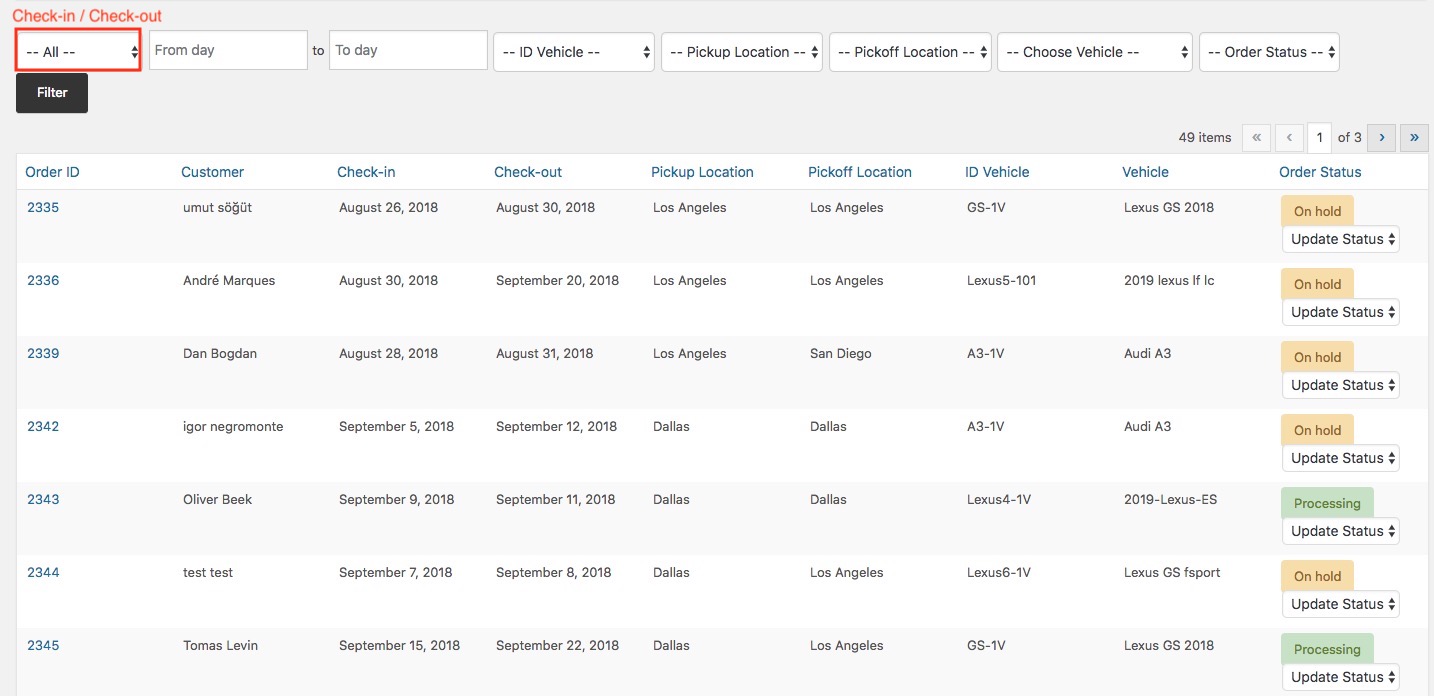Sort by Order ID column header
The width and height of the screenshot is (1434, 696).
pos(52,172)
